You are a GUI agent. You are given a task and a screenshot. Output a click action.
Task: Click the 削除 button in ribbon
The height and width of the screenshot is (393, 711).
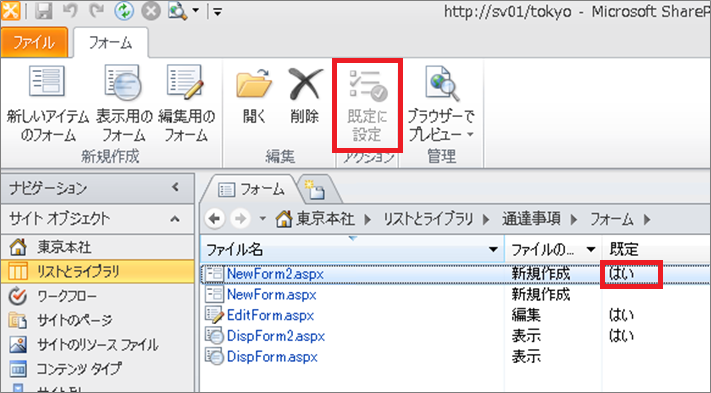pyautogui.click(x=305, y=95)
